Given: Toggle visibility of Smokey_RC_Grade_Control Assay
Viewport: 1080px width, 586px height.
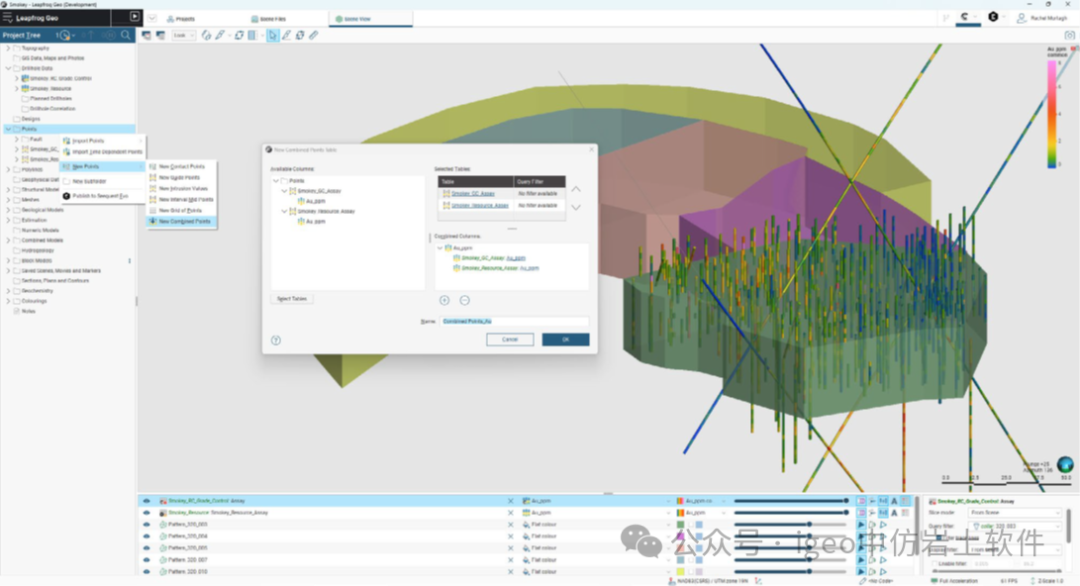Looking at the screenshot, I should coord(146,500).
